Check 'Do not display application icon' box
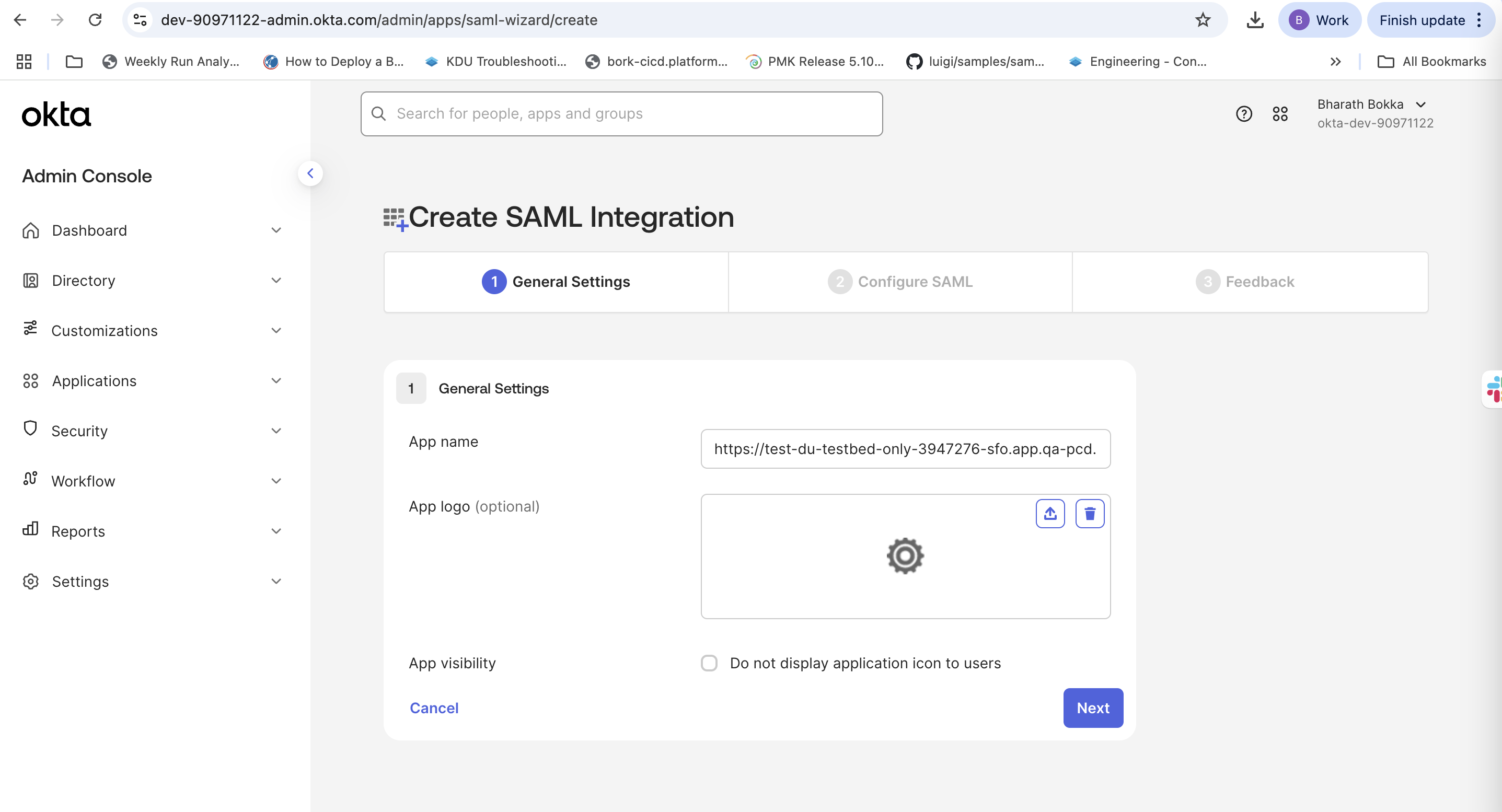Screen dimensions: 1502x812 point(709,663)
